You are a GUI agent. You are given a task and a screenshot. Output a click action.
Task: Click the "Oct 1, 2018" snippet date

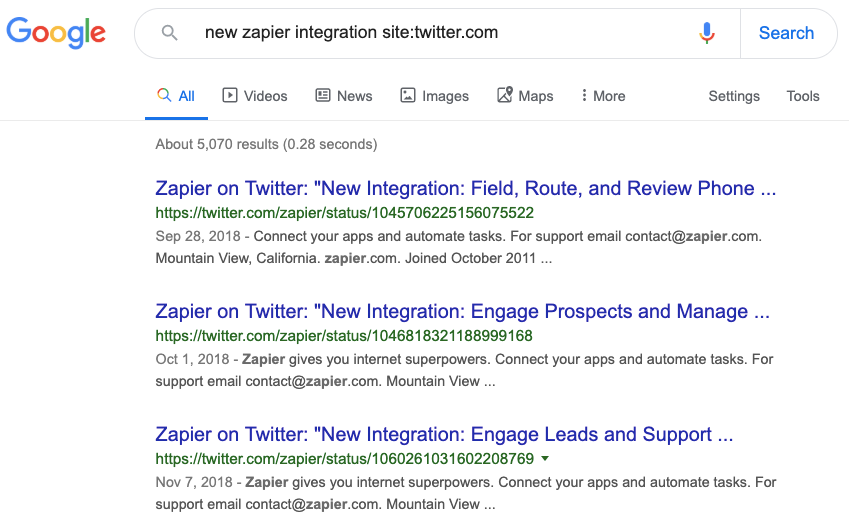point(192,359)
